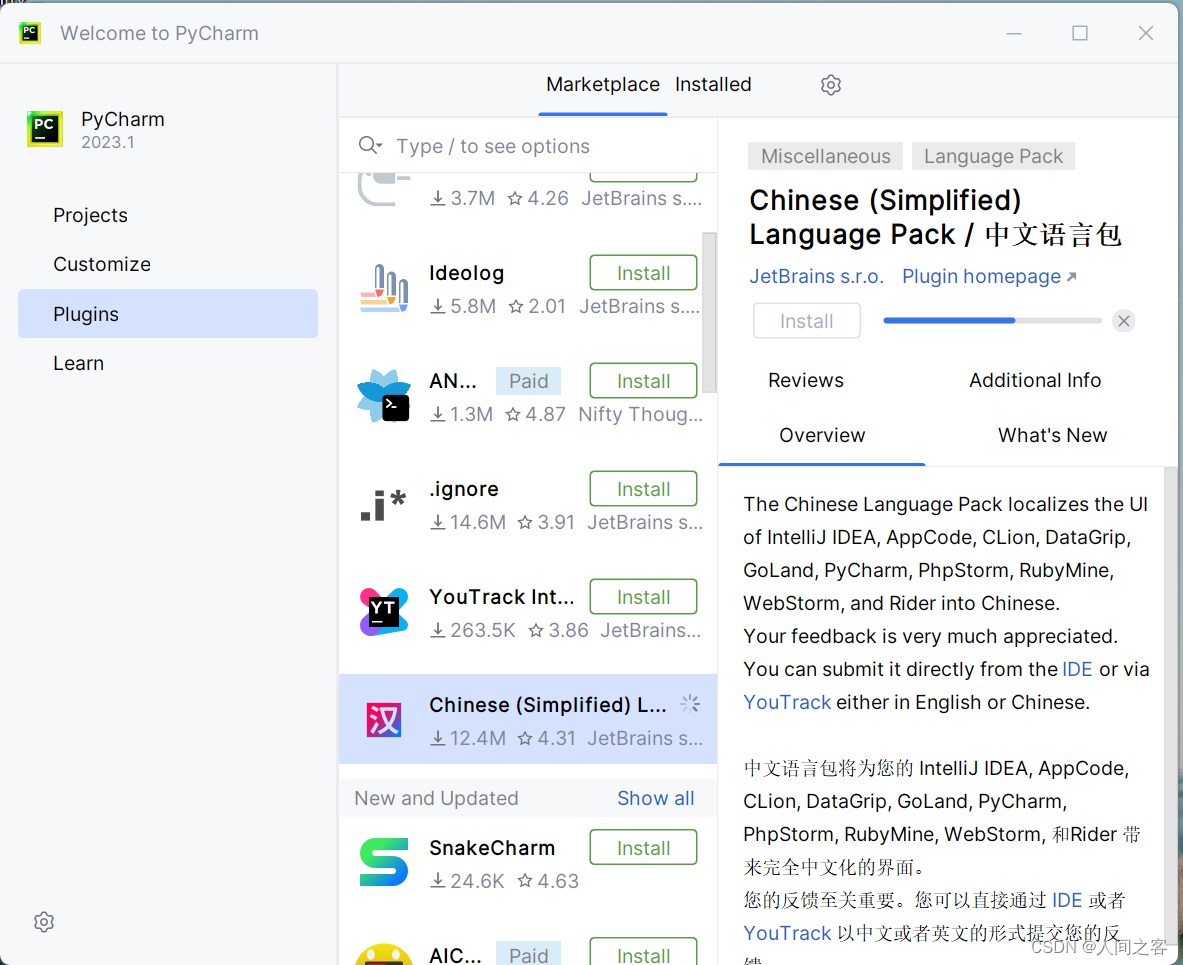Viewport: 1183px width, 965px height.
Task: Open the Additional Info tab
Action: point(1035,380)
